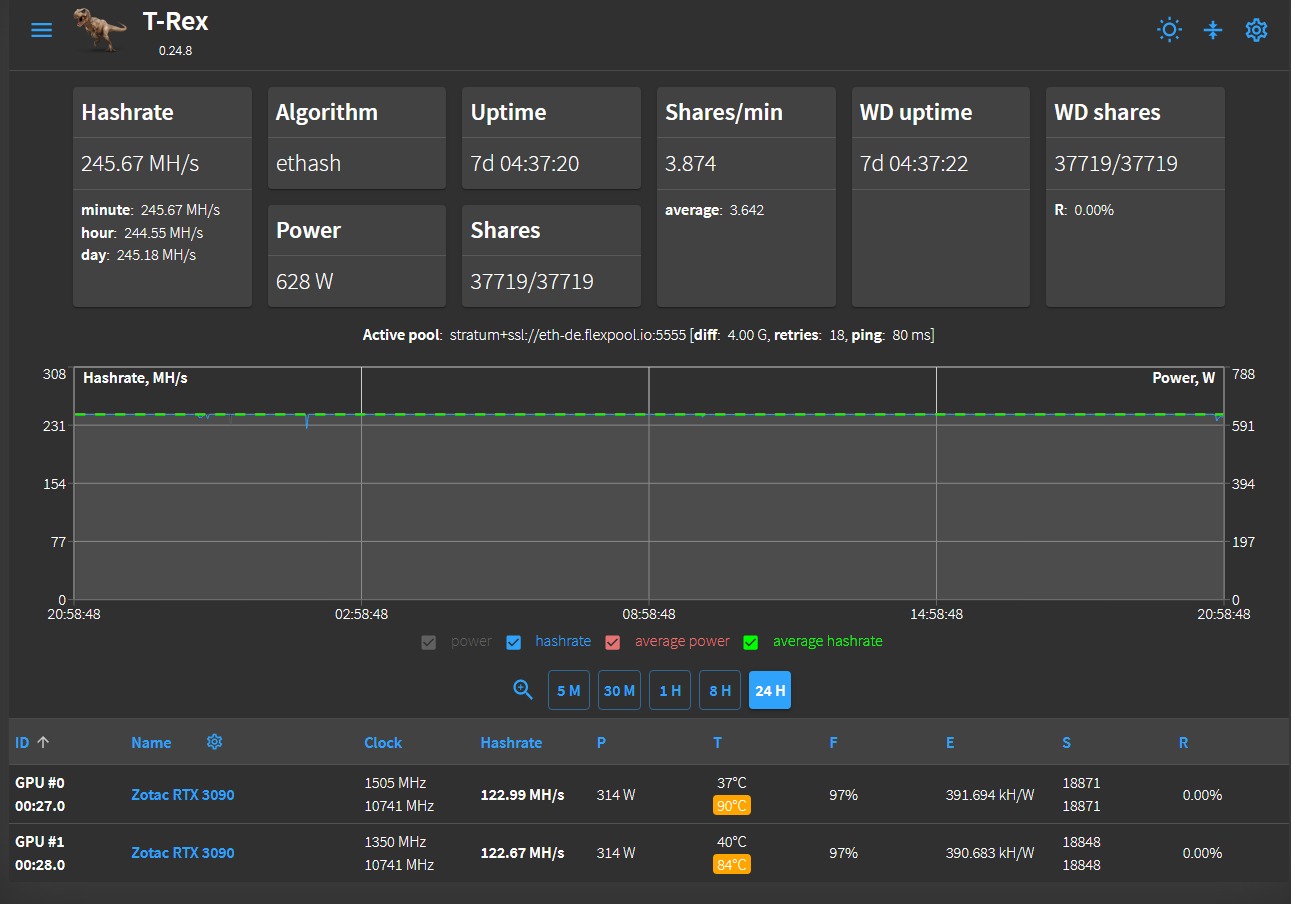Select the 1 H chart range
Screen dimensions: 1291x904
click(x=670, y=690)
